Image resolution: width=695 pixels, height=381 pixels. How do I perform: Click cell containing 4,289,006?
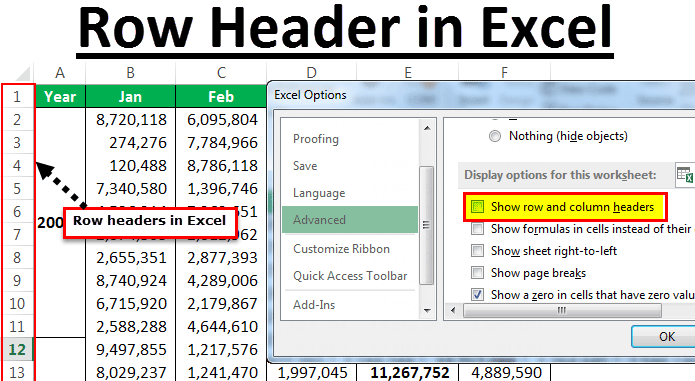[221, 280]
